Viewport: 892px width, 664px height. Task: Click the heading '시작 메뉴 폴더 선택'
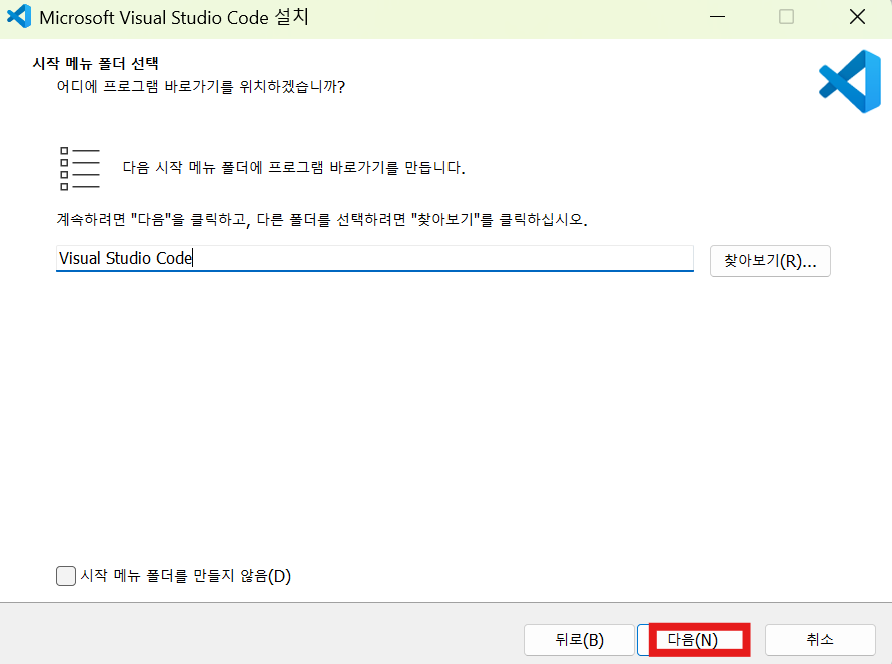pyautogui.click(x=95, y=63)
